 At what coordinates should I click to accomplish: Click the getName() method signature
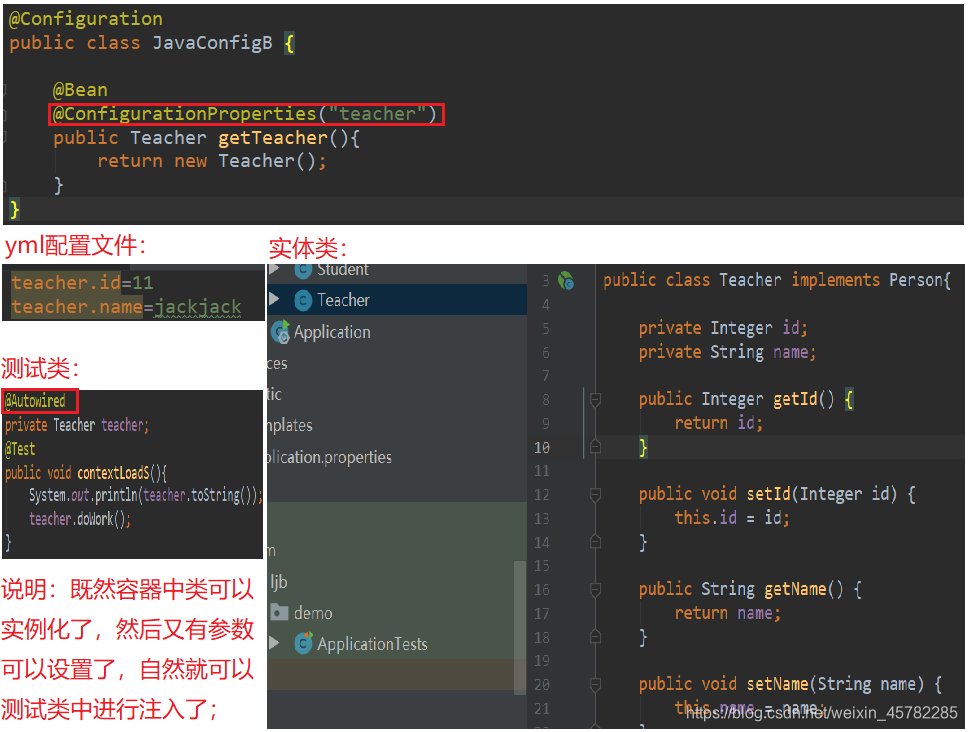741,589
